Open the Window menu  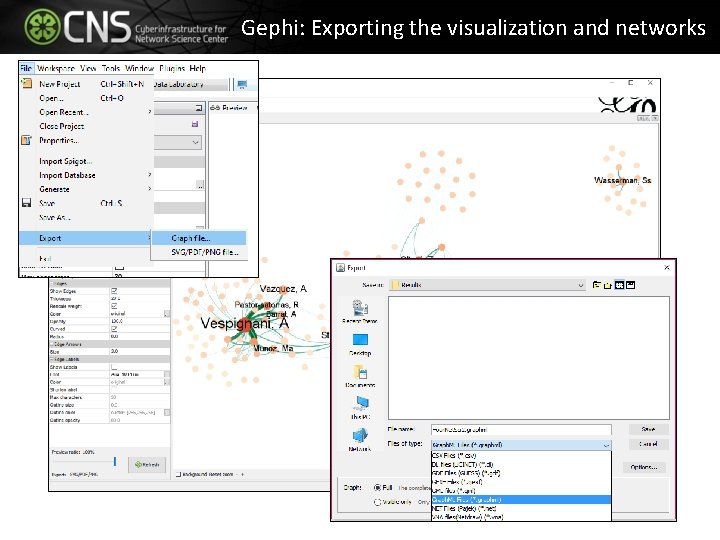(x=140, y=68)
